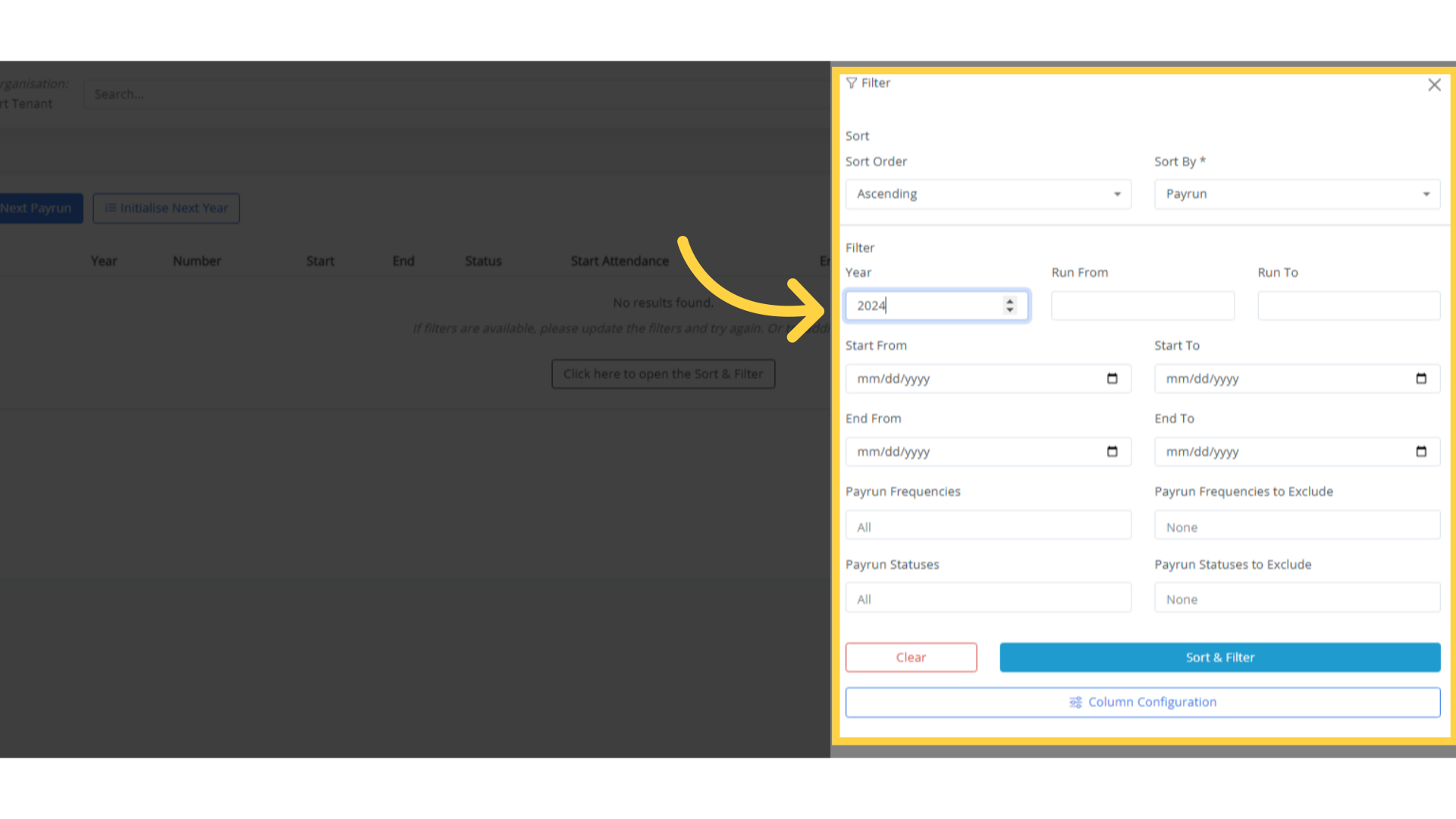Screen dimensions: 1456x819
Task: Apply filters with the Sort & Filter button
Action: click(1219, 657)
